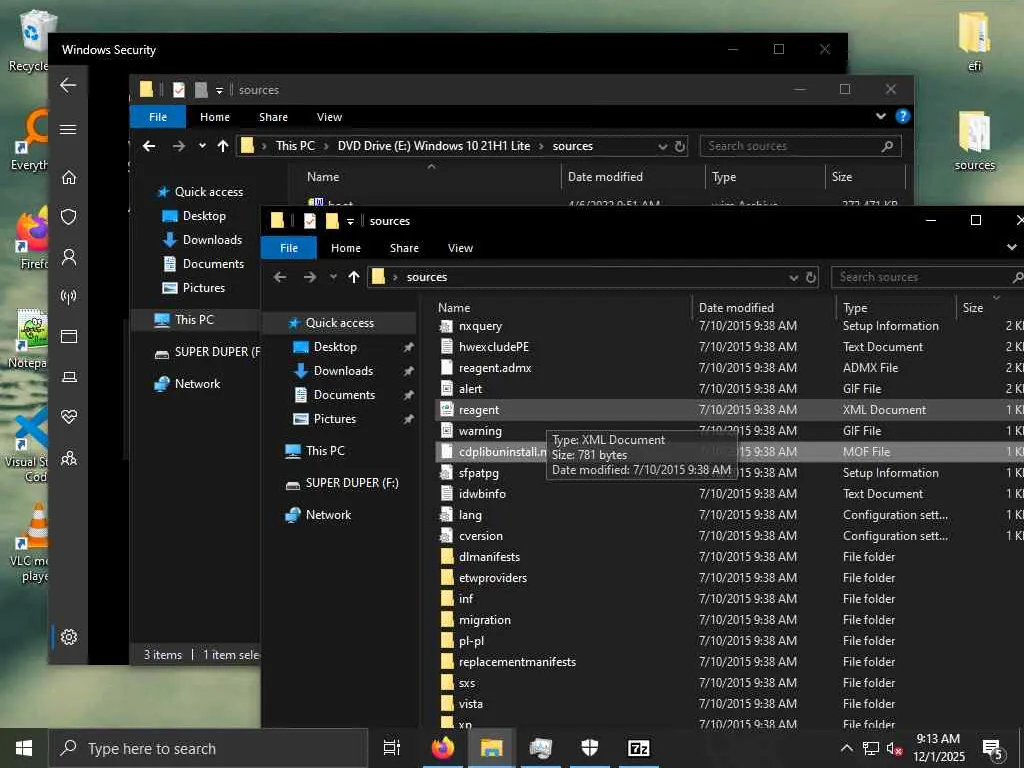Open recent locations dropdown in DVD Drive window
The height and width of the screenshot is (768, 1024).
click(202, 146)
